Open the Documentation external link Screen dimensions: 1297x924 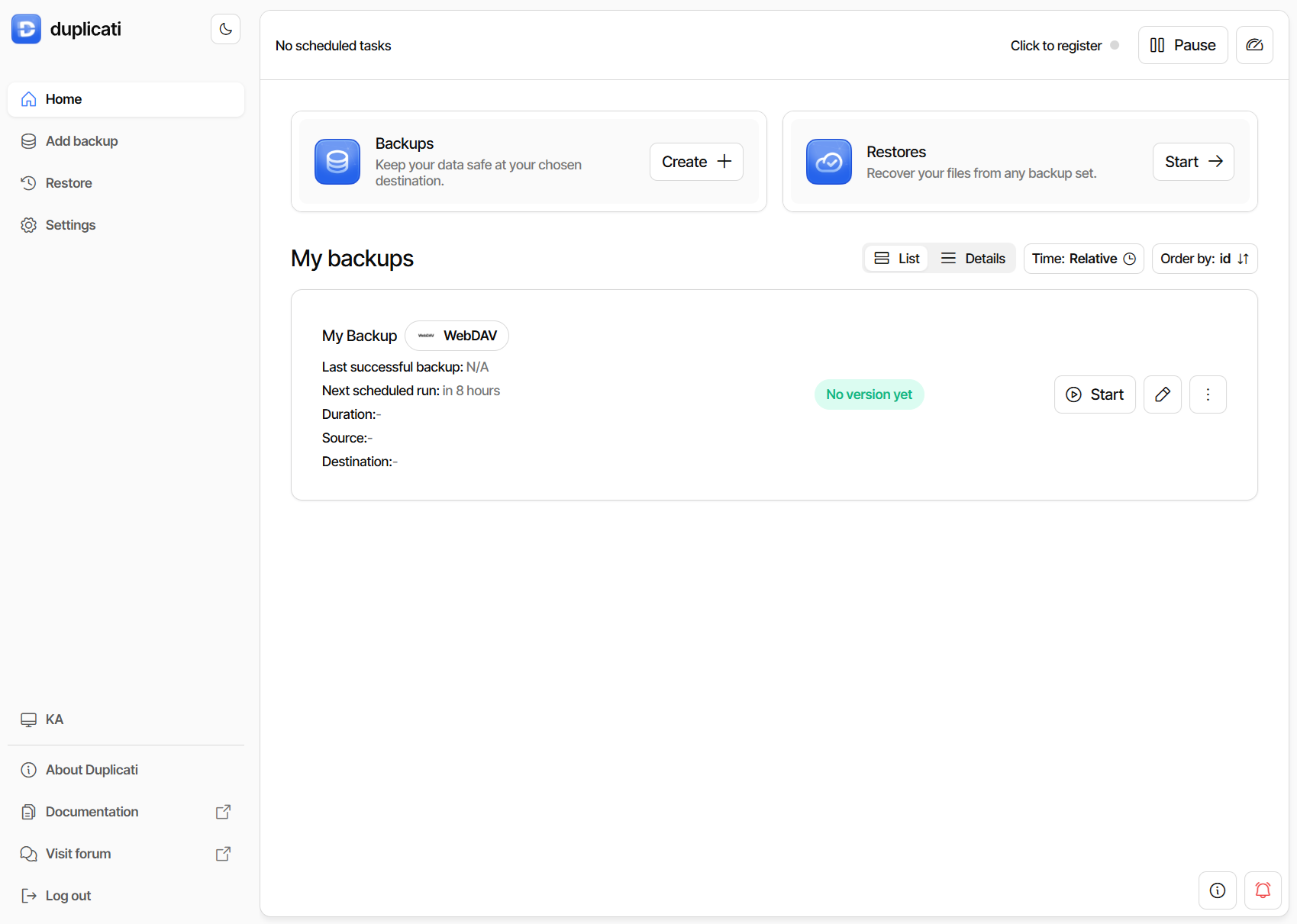92,811
